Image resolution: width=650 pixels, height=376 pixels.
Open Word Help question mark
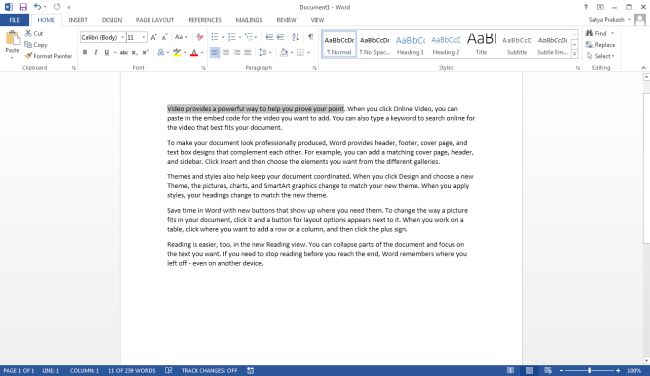pyautogui.click(x=585, y=7)
